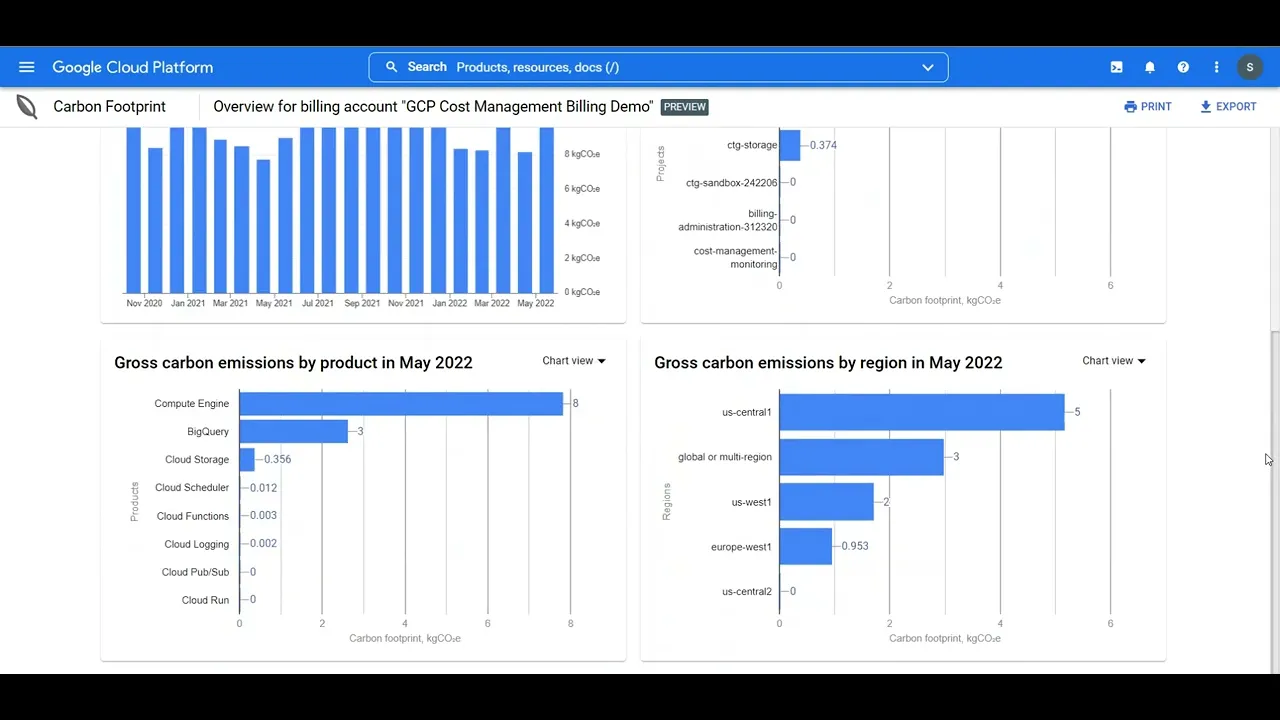The width and height of the screenshot is (1280, 720).
Task: Click the Google Cloud Platform logo
Action: [133, 67]
